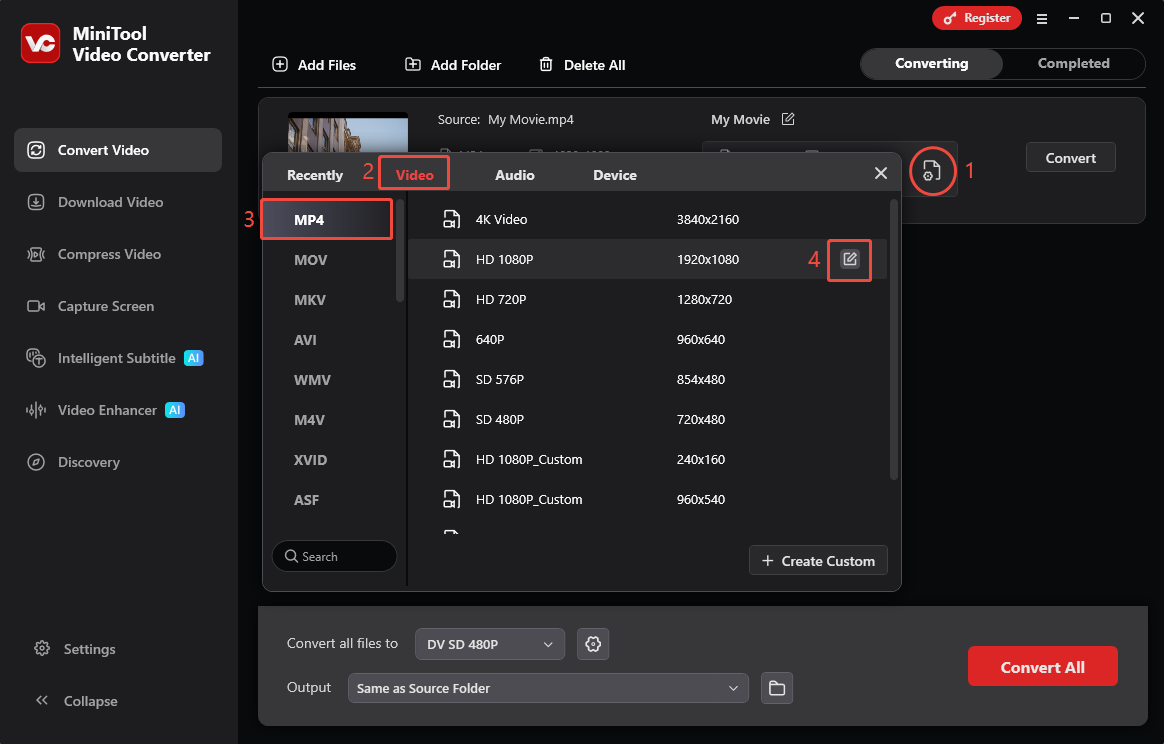Open the output format settings icon
Screen dimensions: 1164x744
(932, 172)
